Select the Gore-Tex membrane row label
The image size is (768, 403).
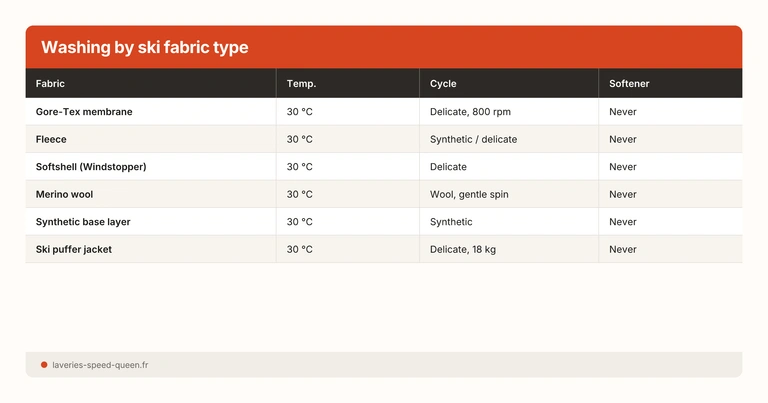[x=84, y=112]
